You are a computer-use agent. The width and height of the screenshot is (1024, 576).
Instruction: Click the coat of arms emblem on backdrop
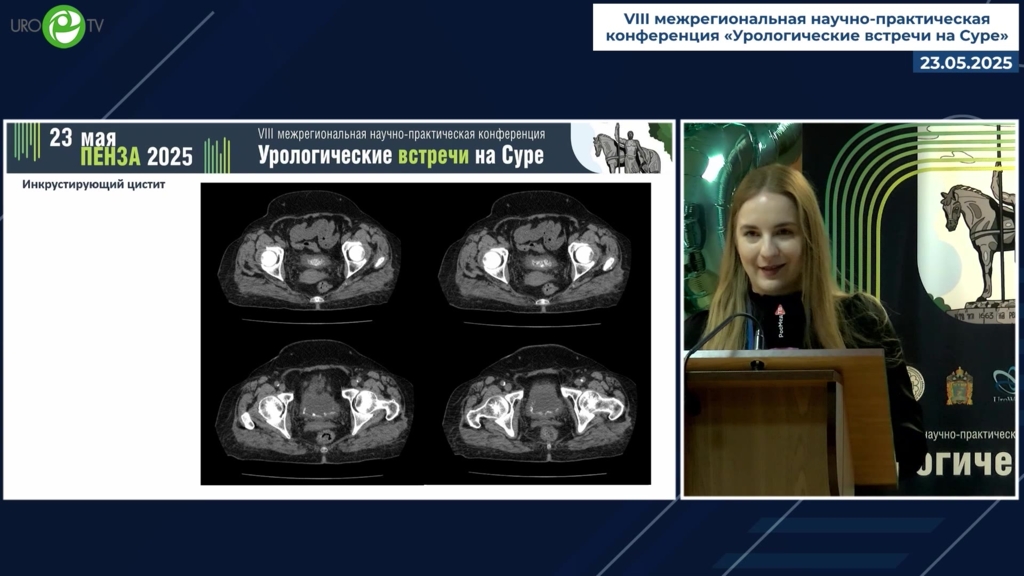pyautogui.click(x=959, y=386)
